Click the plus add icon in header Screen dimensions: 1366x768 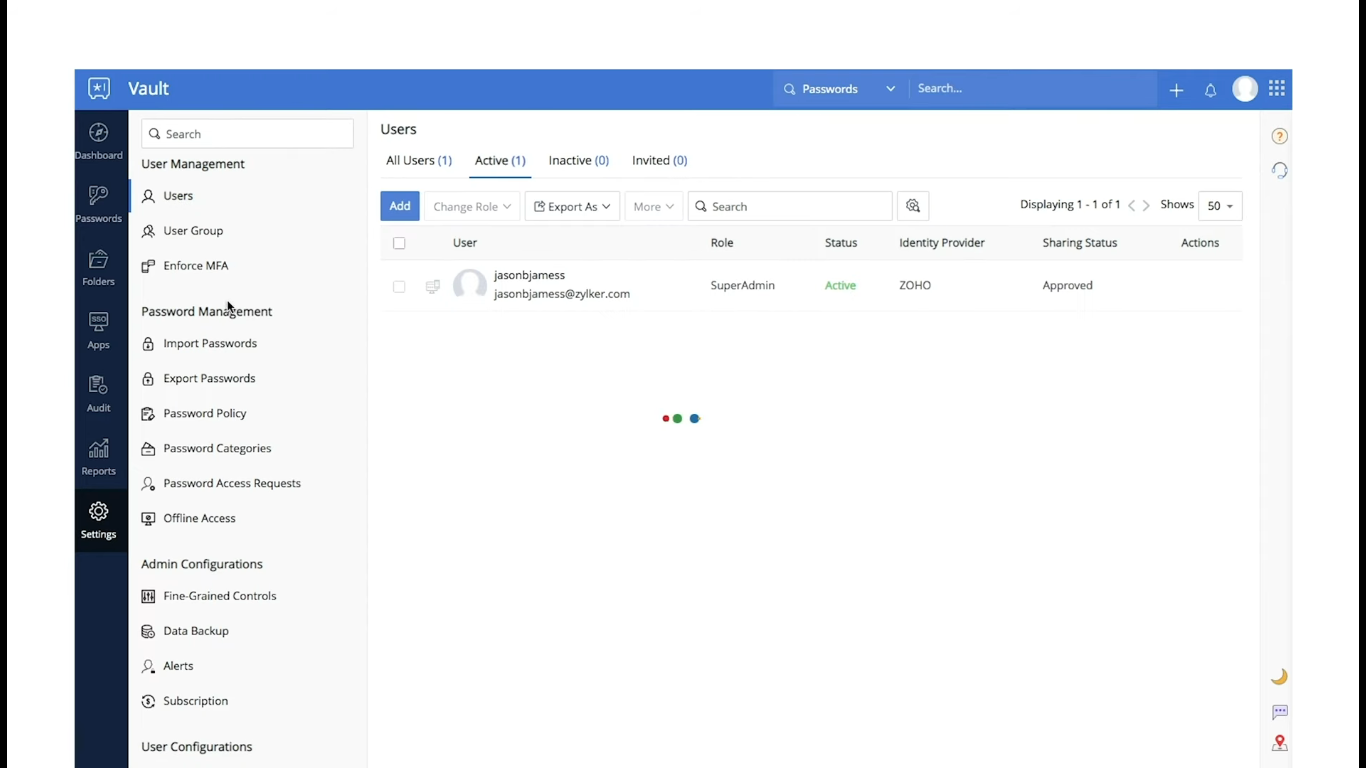[1176, 90]
